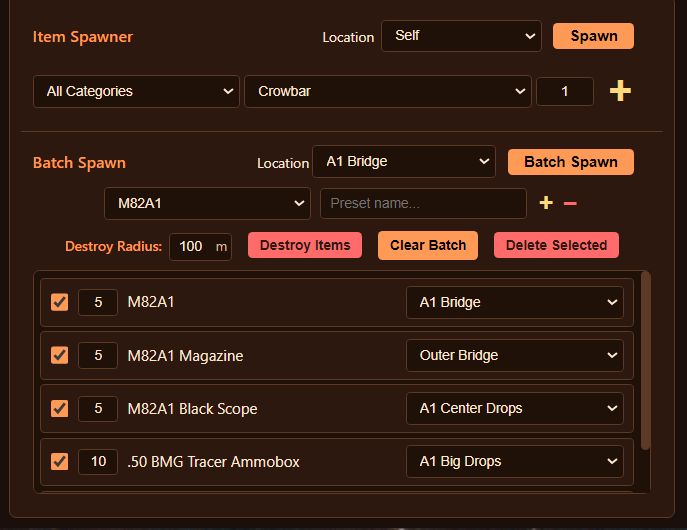687x530 pixels.
Task: Click the .50 BMG Tracer Ammobox label
Action: pos(213,462)
